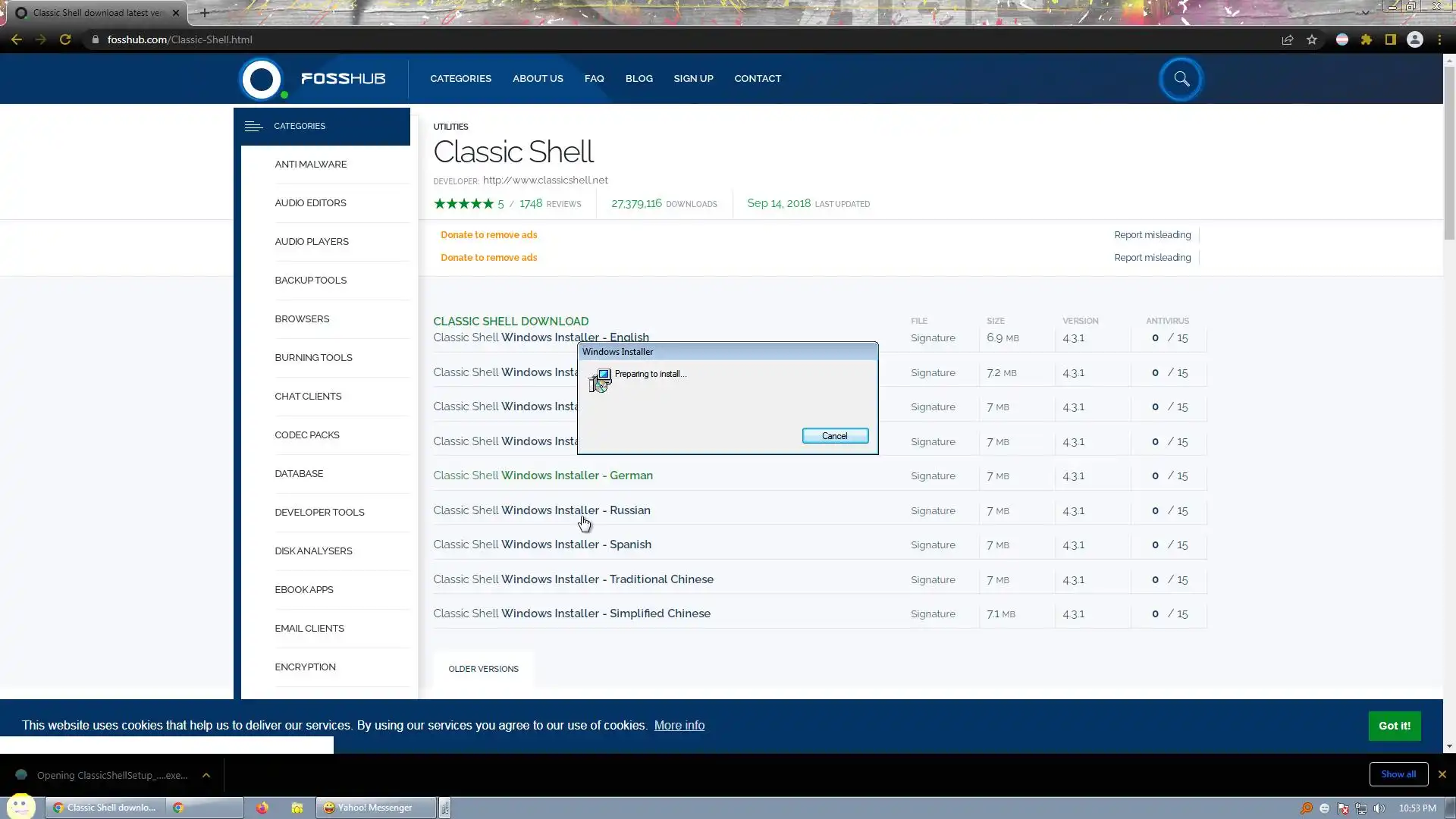1456x819 pixels.
Task: Expand the ClassicShellSetup download options chevron
Action: click(206, 775)
